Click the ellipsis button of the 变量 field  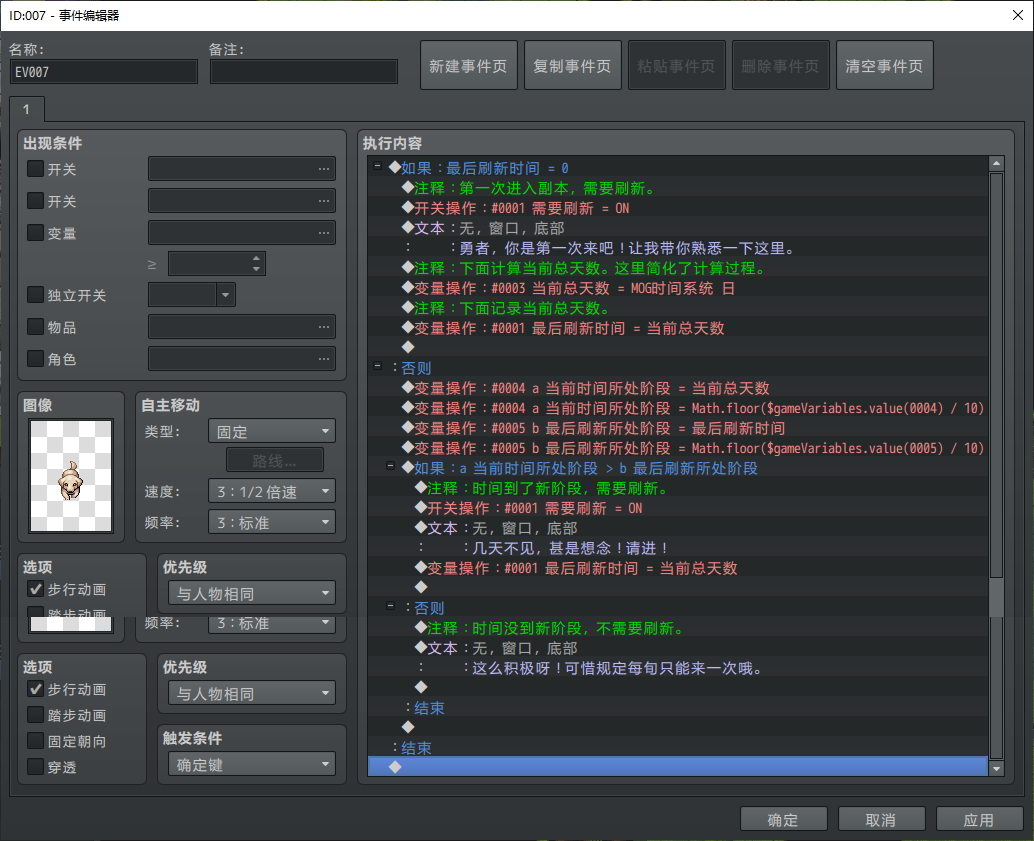[324, 233]
